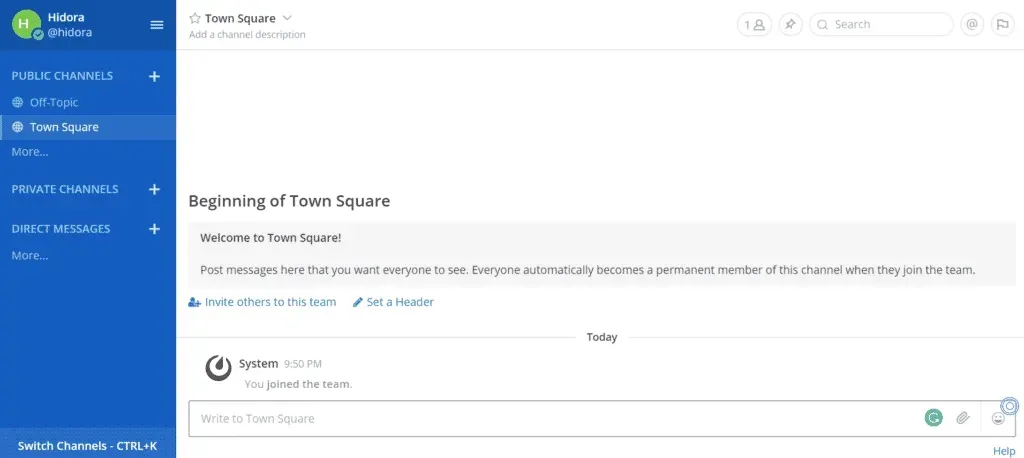Open the hamburger main menu

157,25
